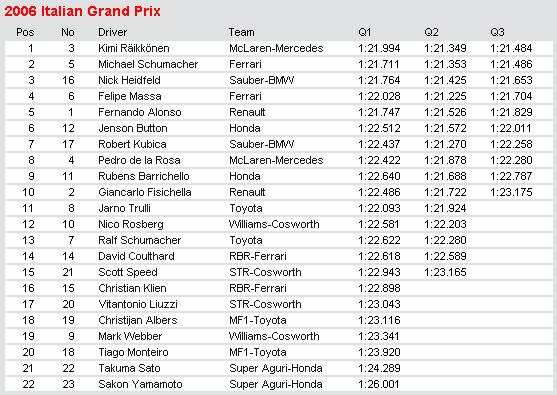The height and width of the screenshot is (395, 557).
Task: Click on Michael Schumacher's name
Action: click(x=148, y=64)
